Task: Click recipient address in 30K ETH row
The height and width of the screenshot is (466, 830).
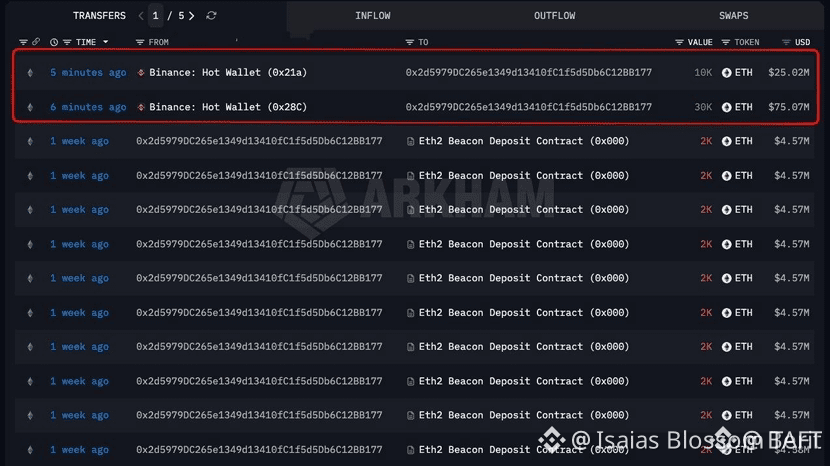Action: (x=528, y=107)
